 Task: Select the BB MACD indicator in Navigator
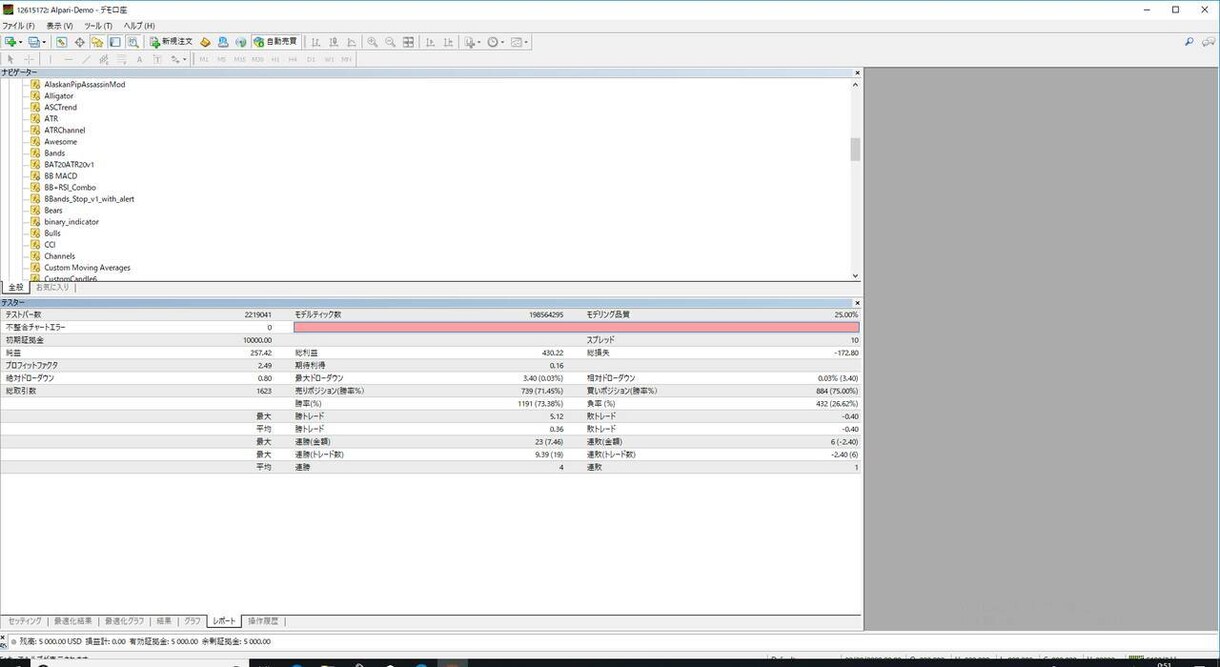[x=61, y=176]
